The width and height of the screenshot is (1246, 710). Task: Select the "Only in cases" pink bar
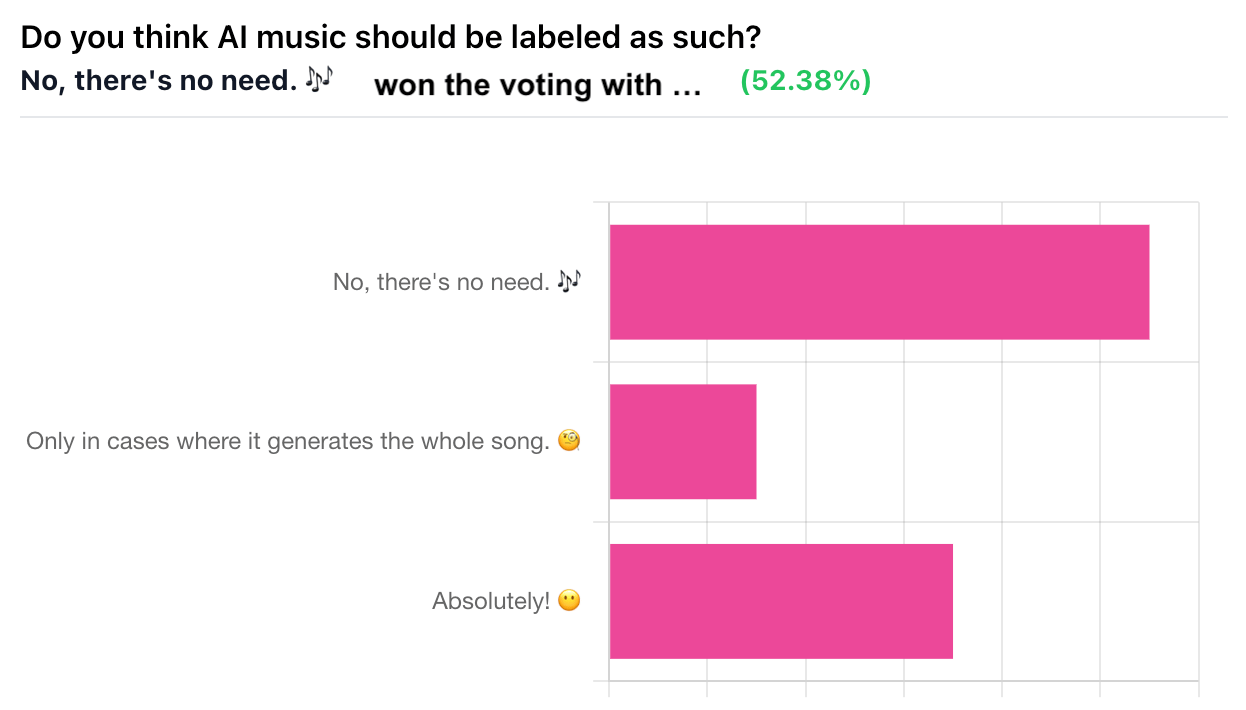(x=683, y=441)
